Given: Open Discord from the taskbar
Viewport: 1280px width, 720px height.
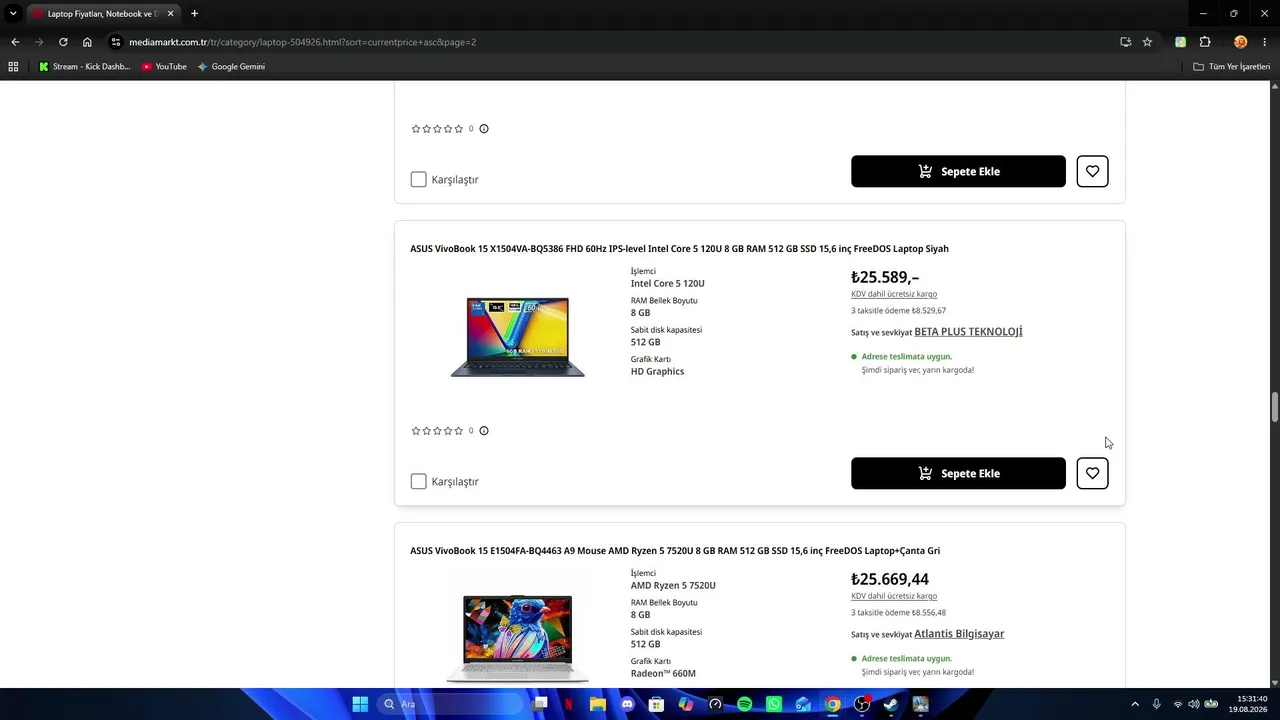Looking at the screenshot, I should click(x=627, y=704).
